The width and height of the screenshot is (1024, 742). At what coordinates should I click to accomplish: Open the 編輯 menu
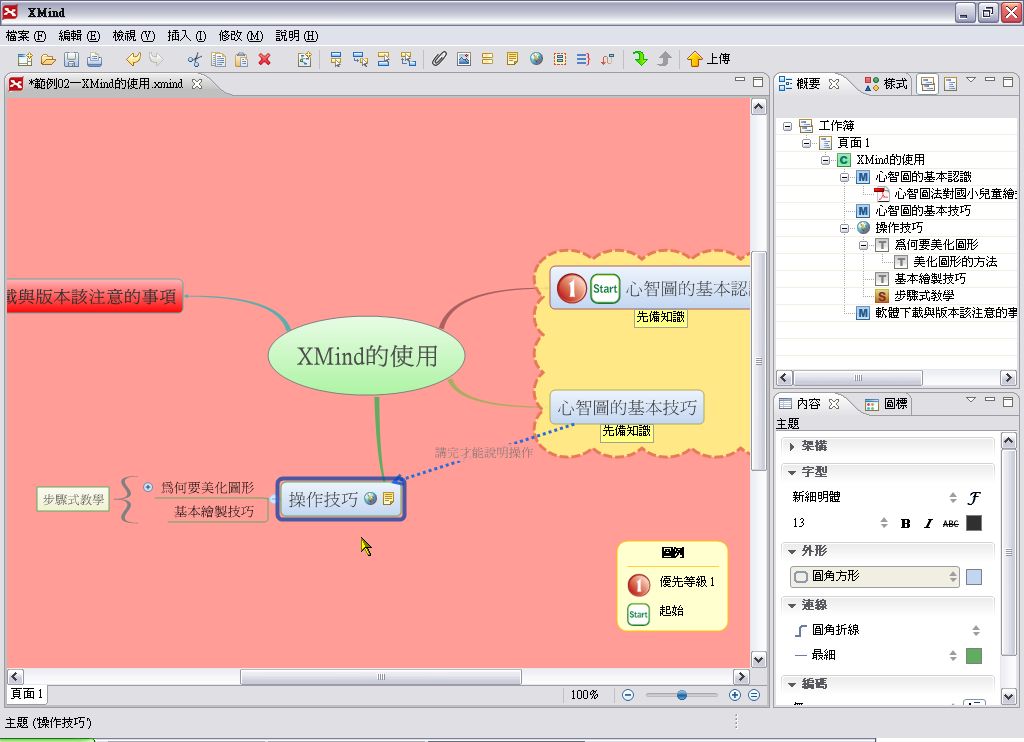[x=79, y=36]
